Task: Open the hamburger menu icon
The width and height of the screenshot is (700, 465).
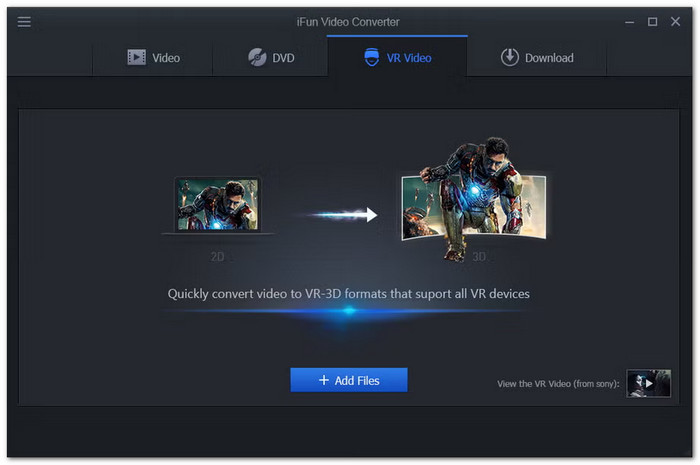Action: tap(24, 21)
